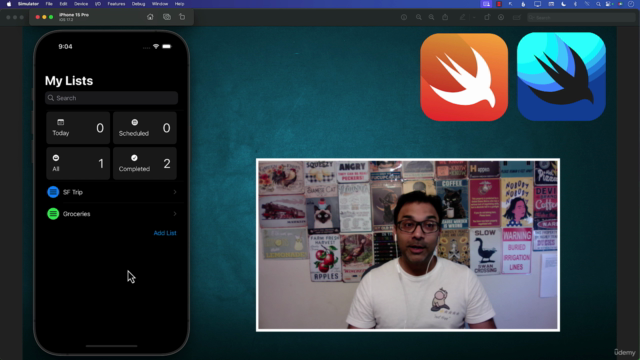Click the My Lists title
The width and height of the screenshot is (640, 360).
point(69,81)
